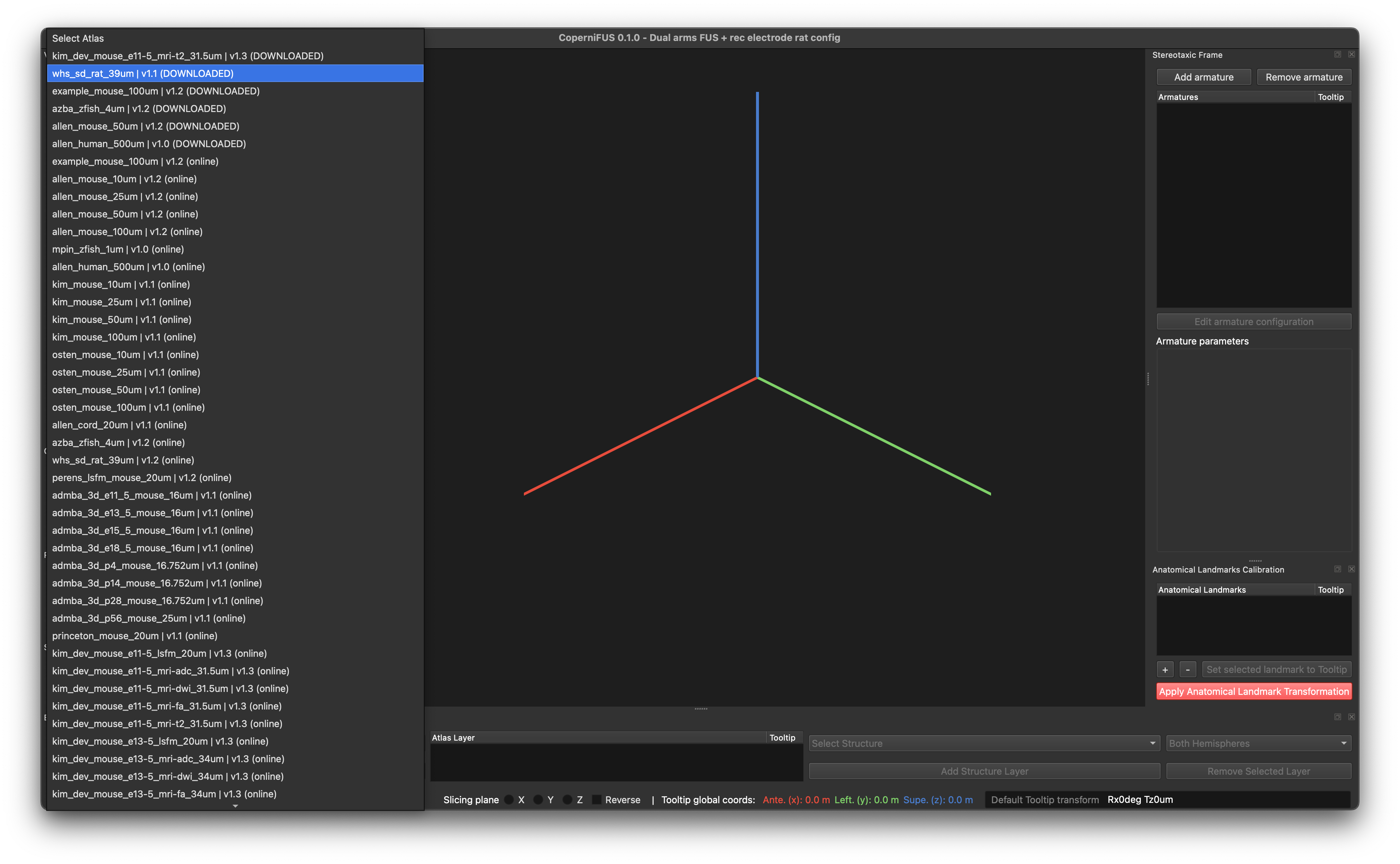This screenshot has width=1400, height=864.
Task: Choose kim_dev_mouse_e11-5_lsfm_20um v1.3 (online)
Action: click(235, 653)
